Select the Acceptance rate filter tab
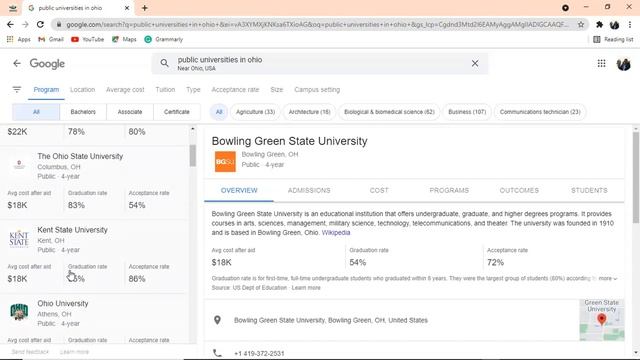Image resolution: width=640 pixels, height=360 pixels. pyautogui.click(x=235, y=90)
